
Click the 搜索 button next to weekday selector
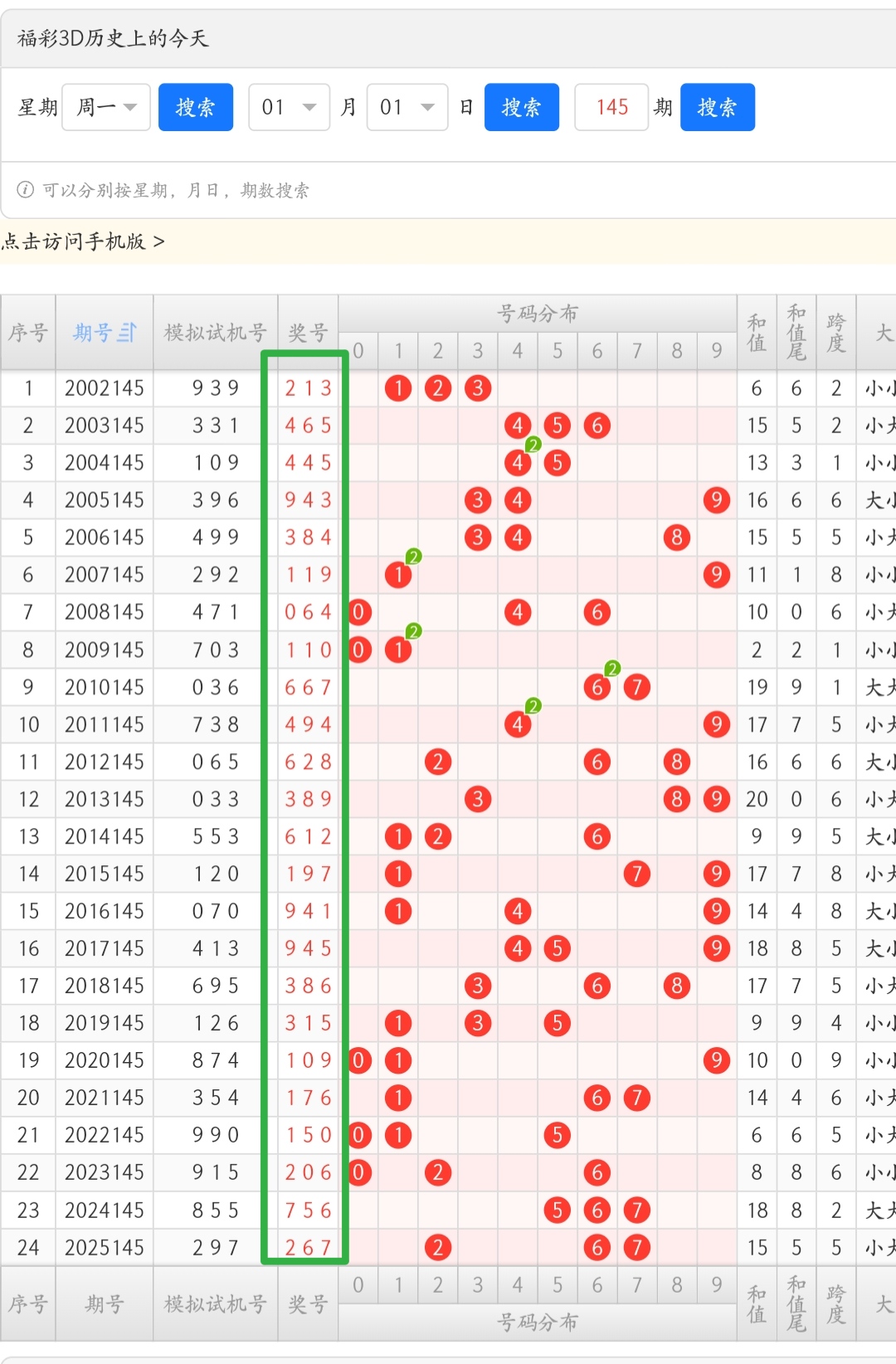coord(196,107)
